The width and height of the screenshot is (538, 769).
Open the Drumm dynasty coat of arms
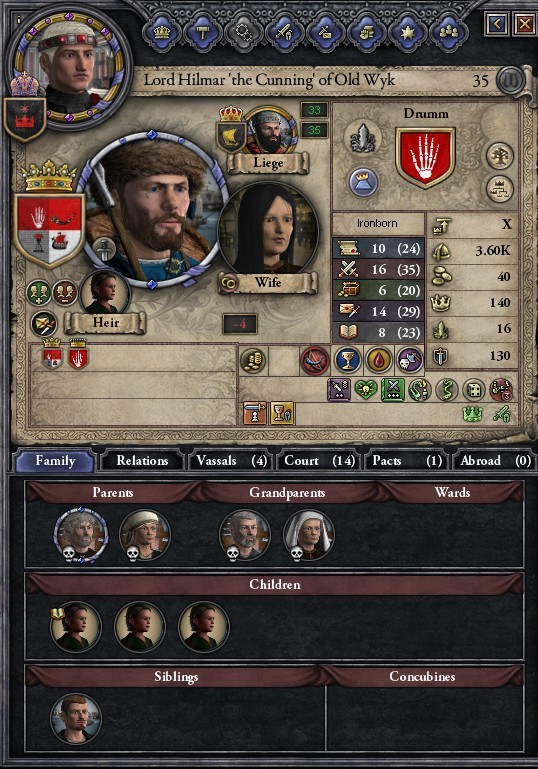425,157
